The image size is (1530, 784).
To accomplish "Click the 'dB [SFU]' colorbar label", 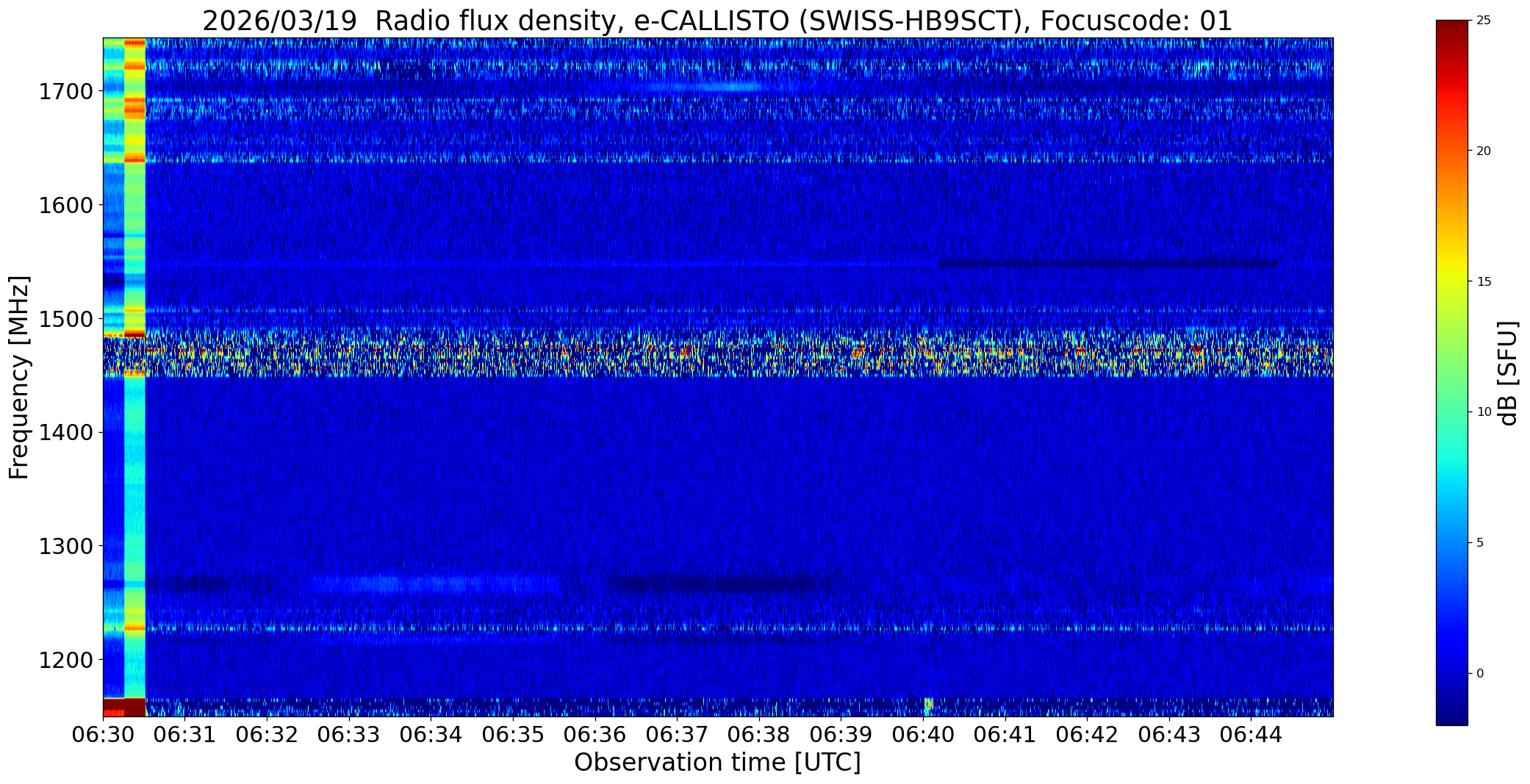I will 1509,373.
